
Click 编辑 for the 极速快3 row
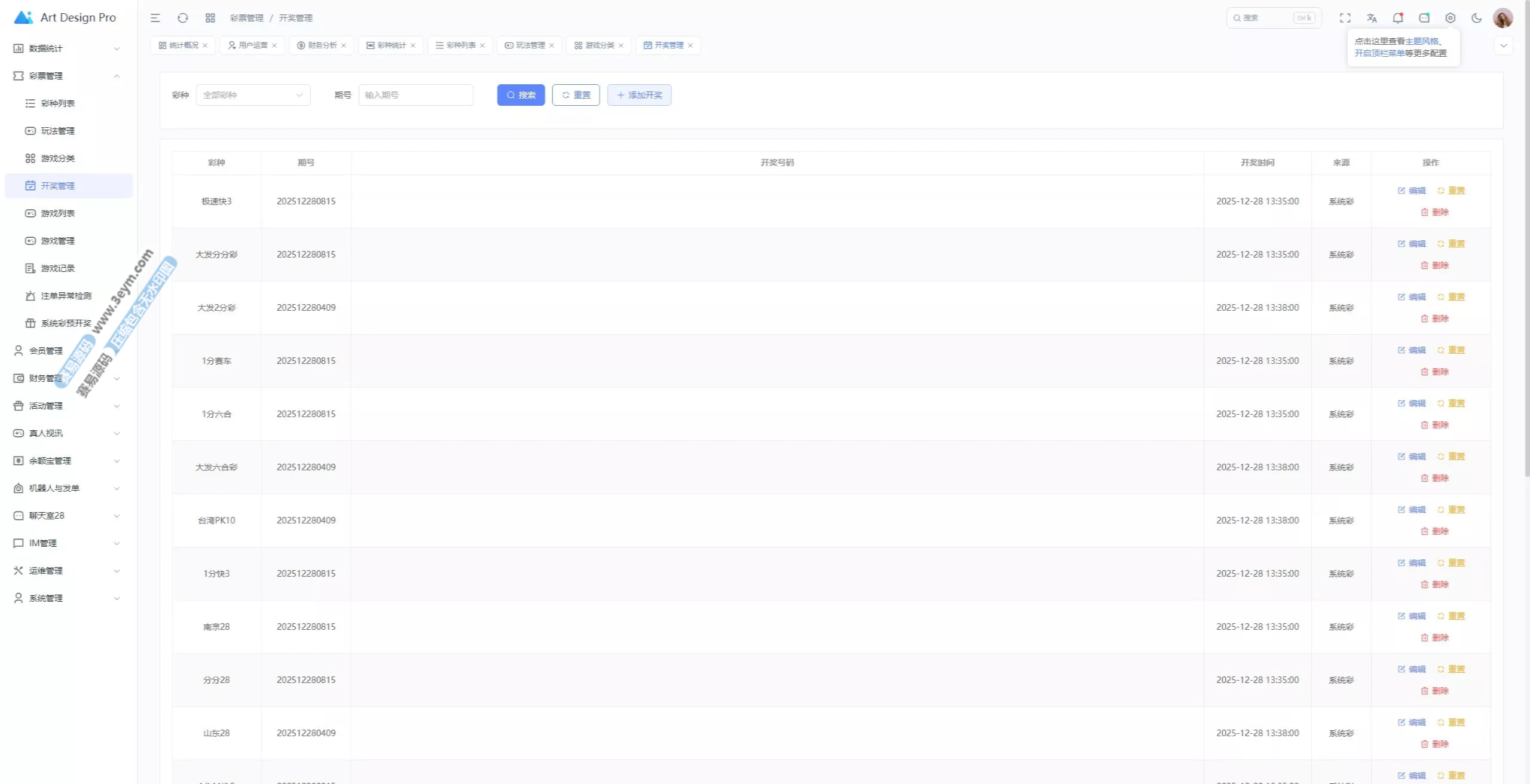click(x=1412, y=191)
